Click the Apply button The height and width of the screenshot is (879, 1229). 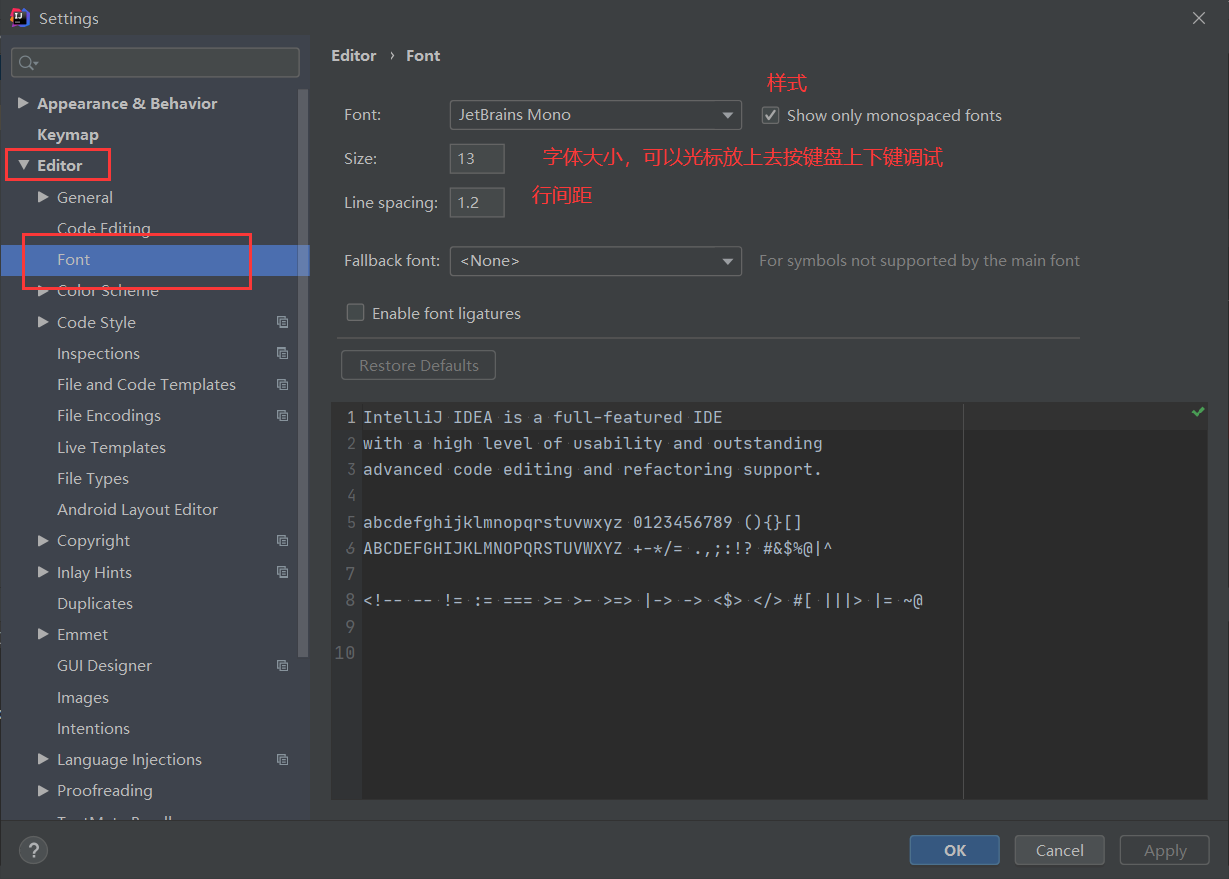click(x=1165, y=850)
